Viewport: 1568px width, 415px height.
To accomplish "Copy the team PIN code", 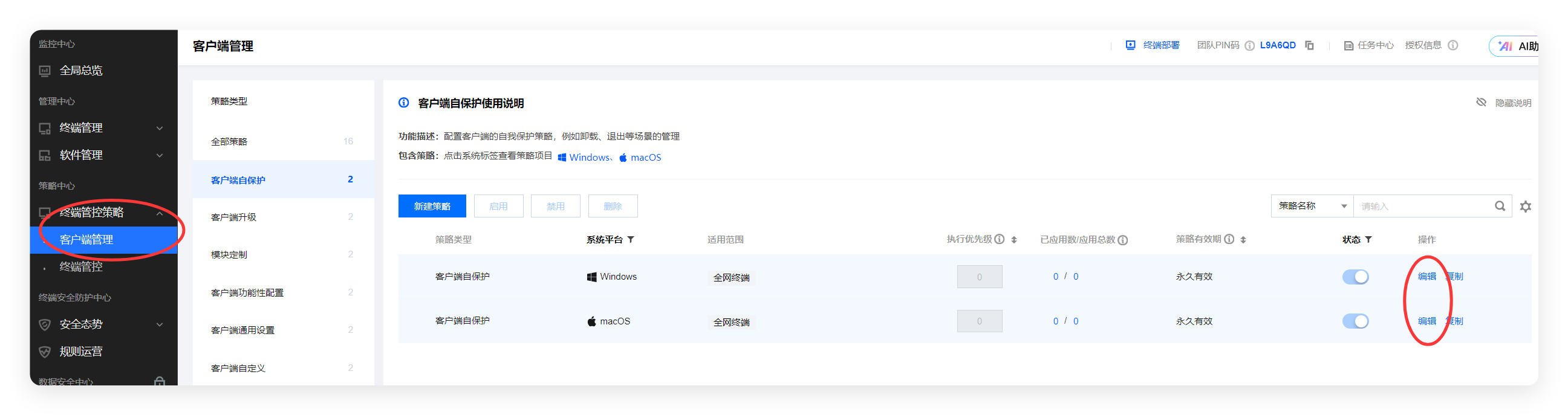I will coord(1309,46).
